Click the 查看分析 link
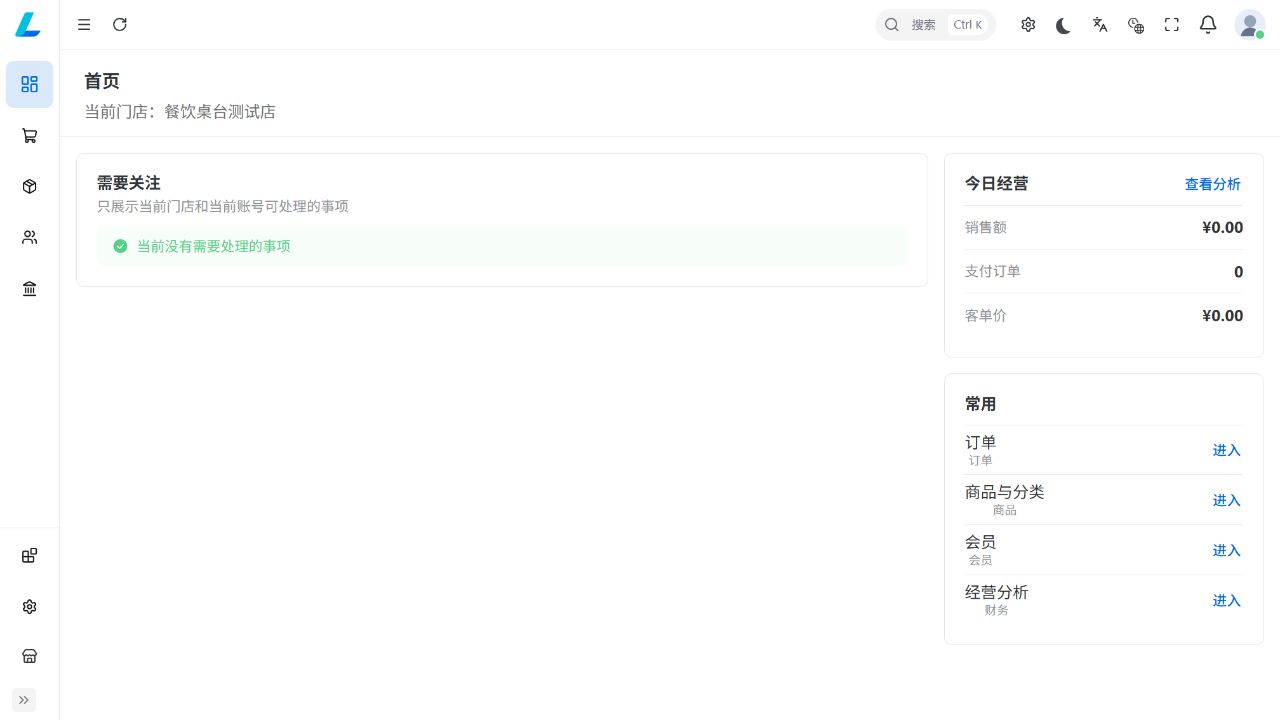Screen dimensions: 1280x720 click(x=1213, y=184)
